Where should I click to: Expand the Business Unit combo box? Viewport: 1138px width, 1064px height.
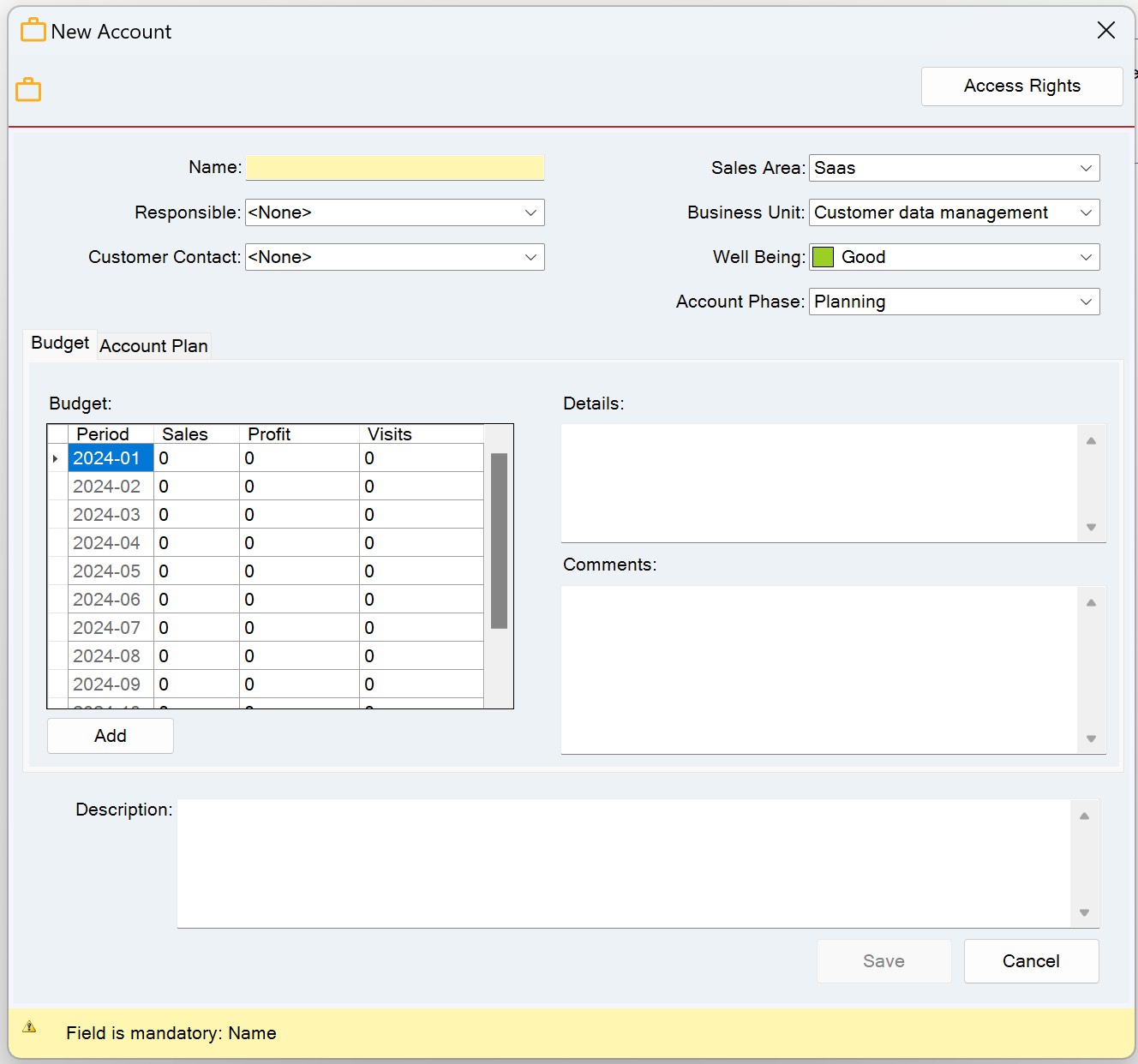(955, 212)
